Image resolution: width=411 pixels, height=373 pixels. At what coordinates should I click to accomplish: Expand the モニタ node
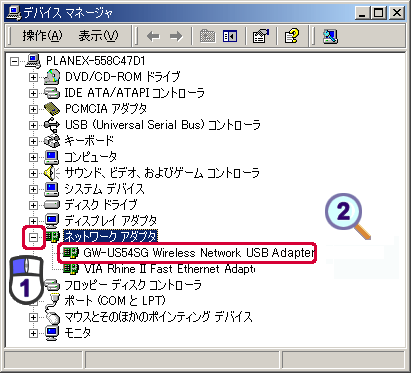coord(33,333)
